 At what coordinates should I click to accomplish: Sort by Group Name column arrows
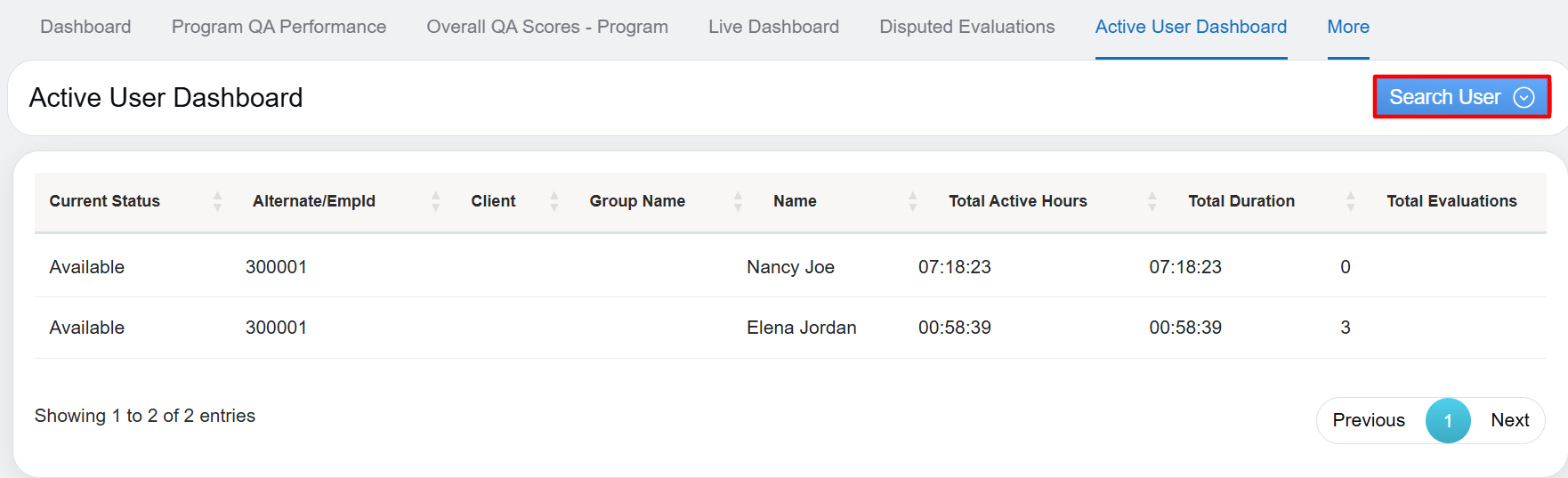[737, 201]
